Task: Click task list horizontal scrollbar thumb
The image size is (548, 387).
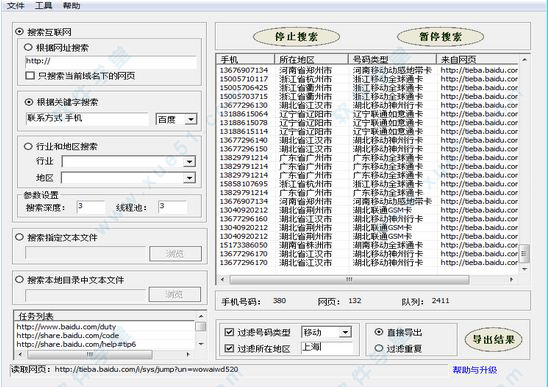Action: (x=90, y=354)
